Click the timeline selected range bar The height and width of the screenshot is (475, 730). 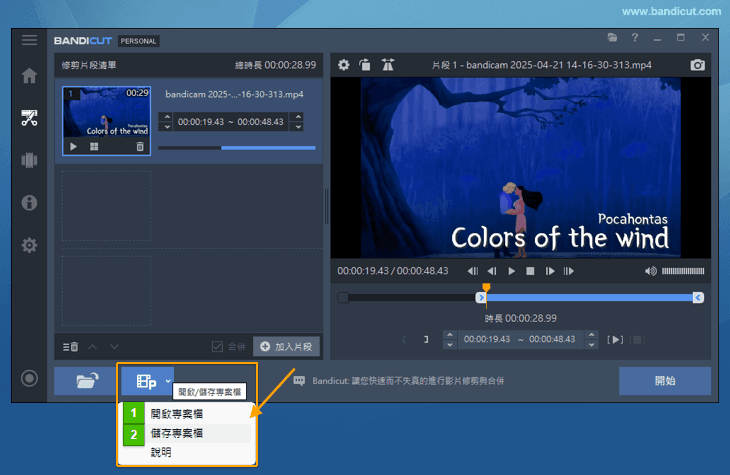(589, 298)
